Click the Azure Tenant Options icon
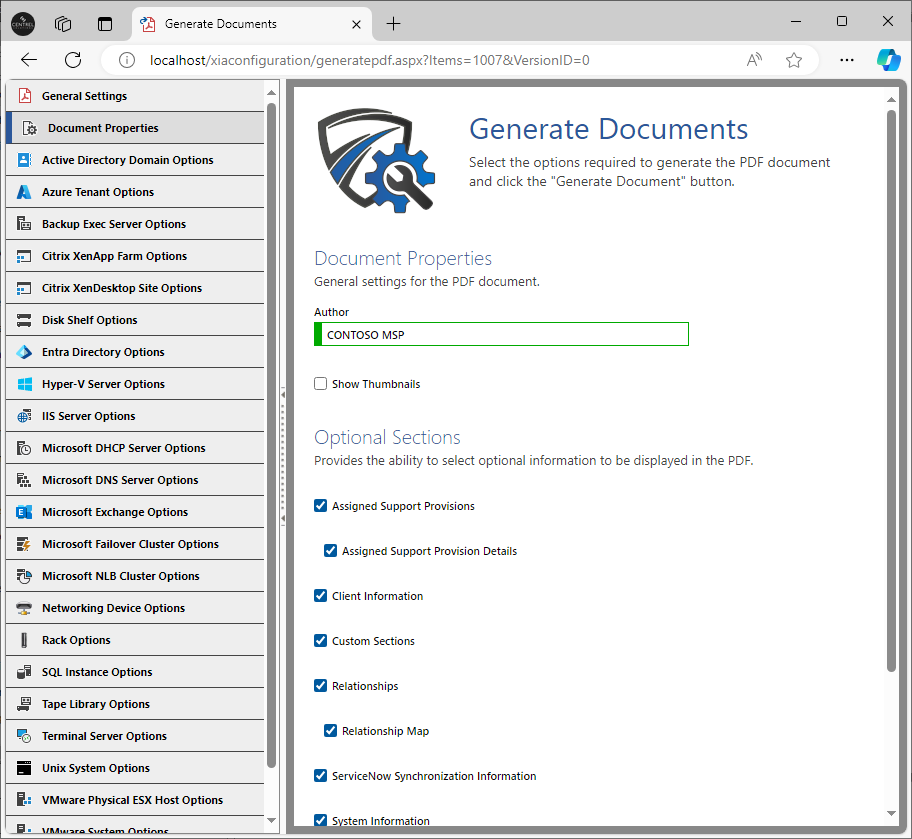This screenshot has width=912, height=839. pyautogui.click(x=24, y=192)
